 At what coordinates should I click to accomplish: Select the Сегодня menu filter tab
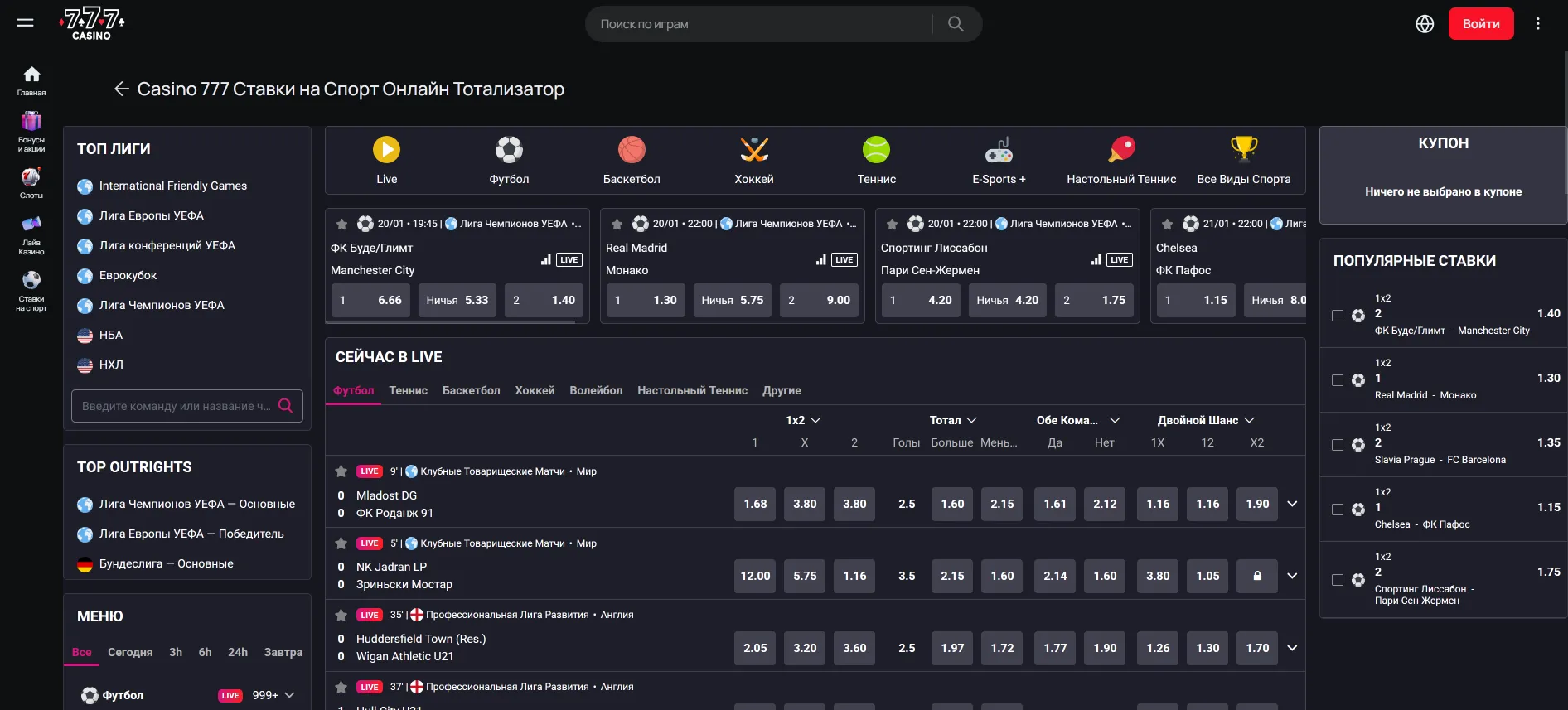point(130,652)
